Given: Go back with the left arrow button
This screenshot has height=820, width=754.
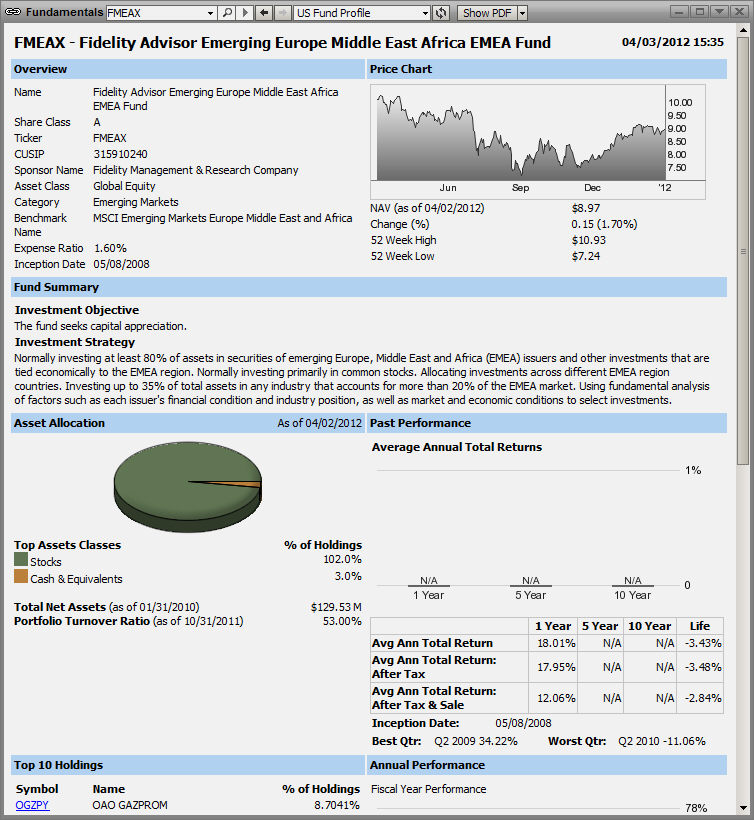Looking at the screenshot, I should click(x=264, y=13).
